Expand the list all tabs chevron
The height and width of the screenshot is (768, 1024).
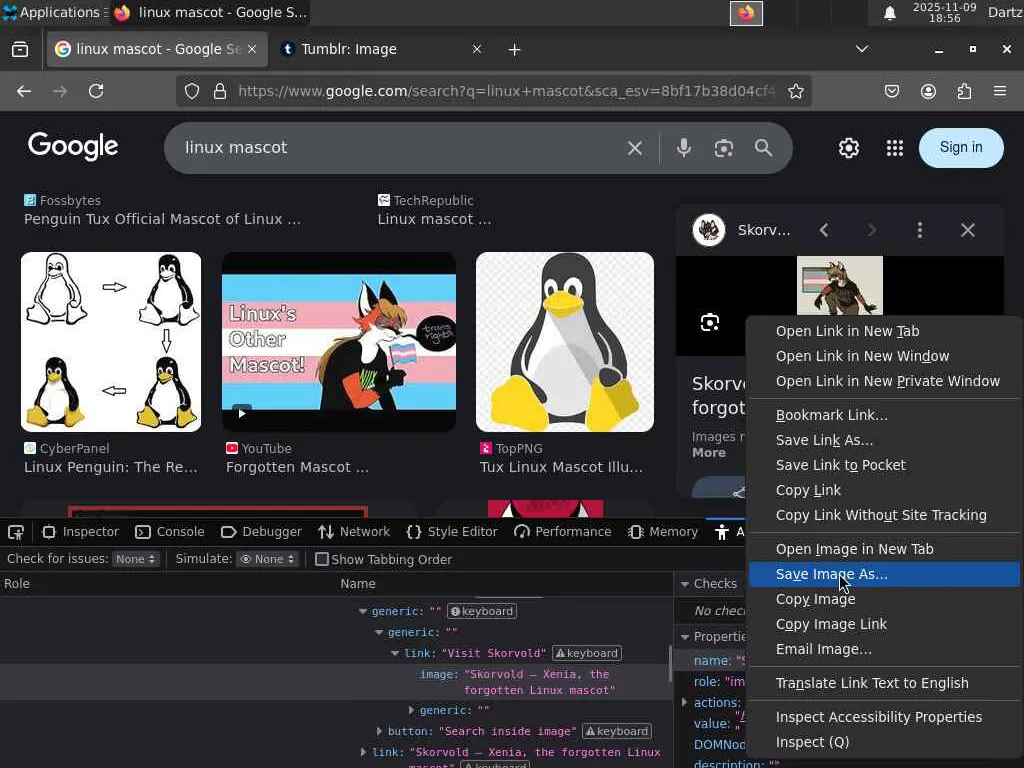(x=862, y=50)
